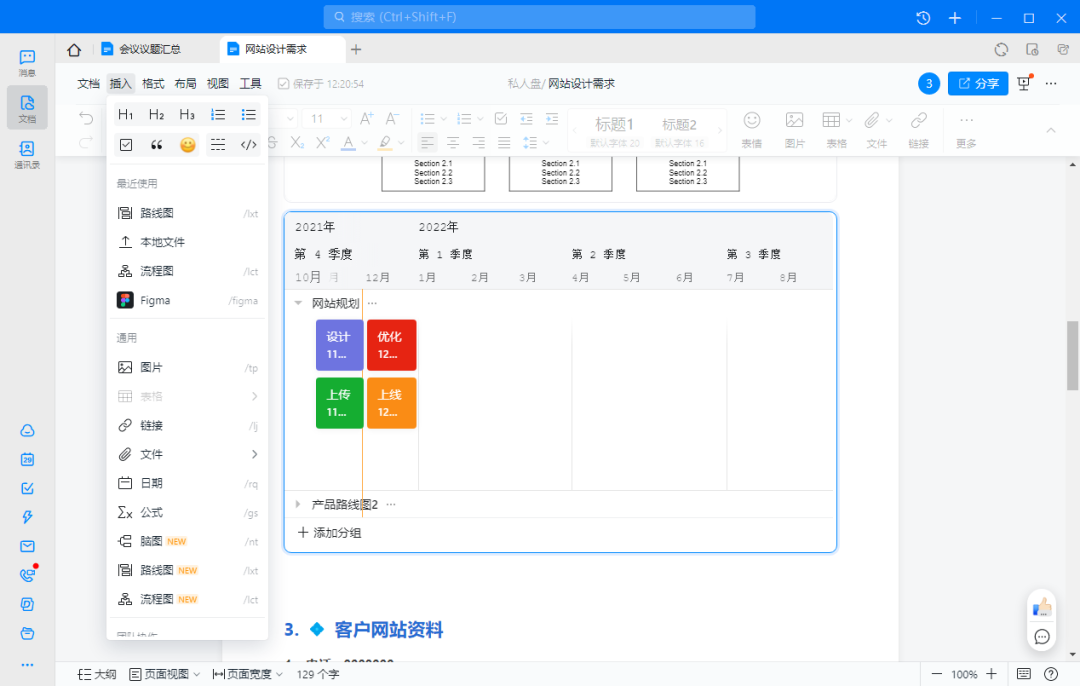Click 添加分组 to add a group

coord(329,533)
